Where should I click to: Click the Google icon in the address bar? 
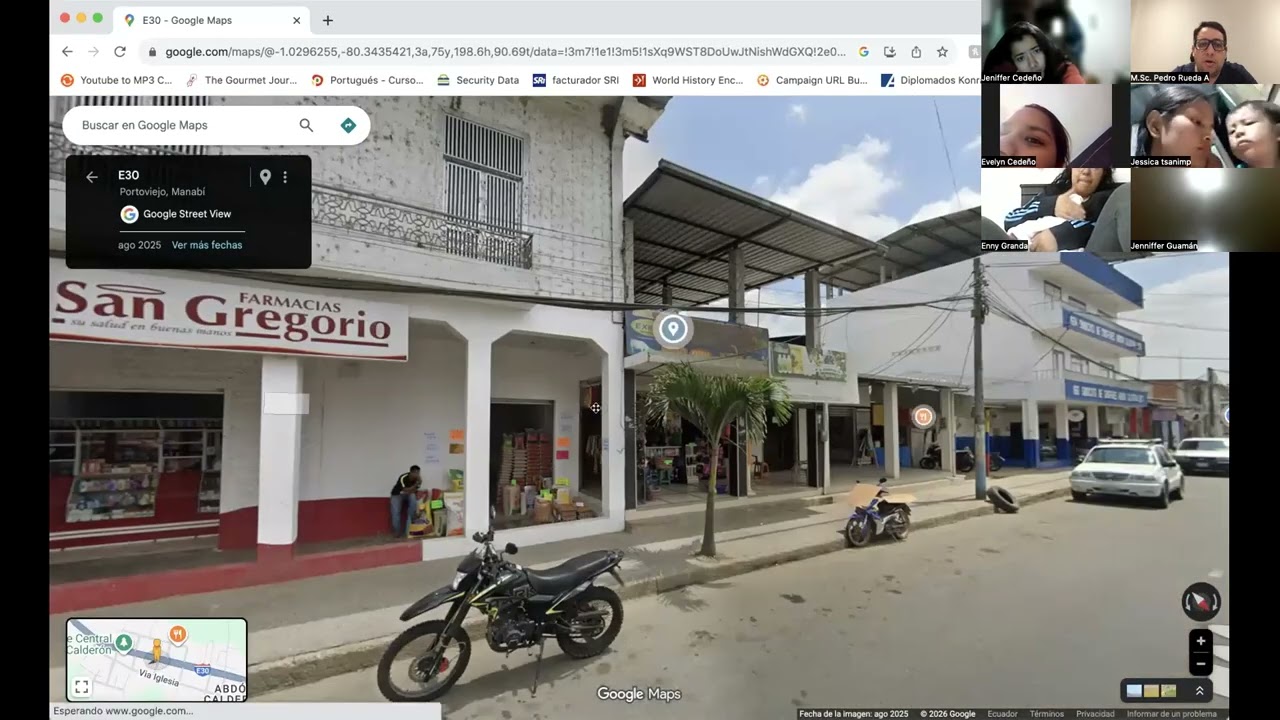click(x=864, y=52)
